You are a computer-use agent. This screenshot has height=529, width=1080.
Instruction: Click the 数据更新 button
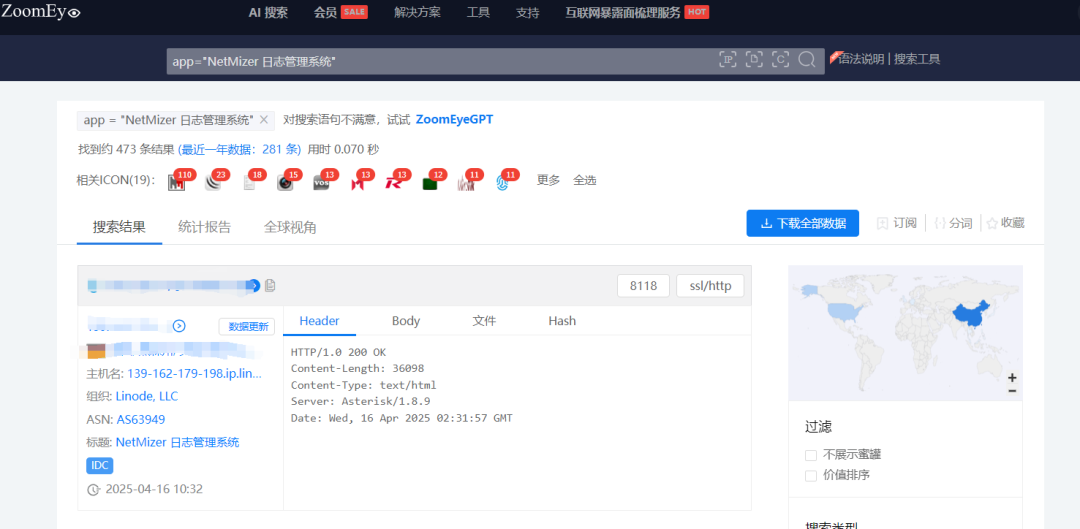247,326
